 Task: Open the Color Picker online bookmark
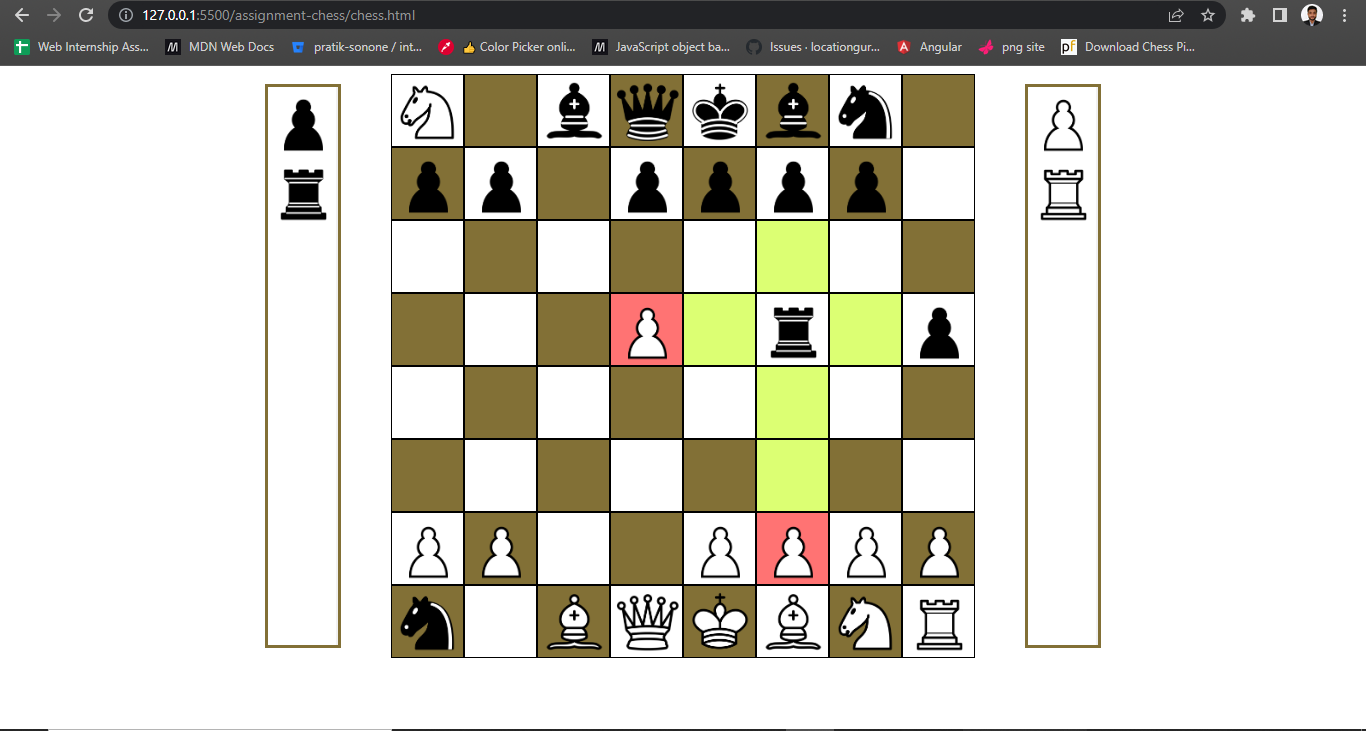click(x=519, y=46)
